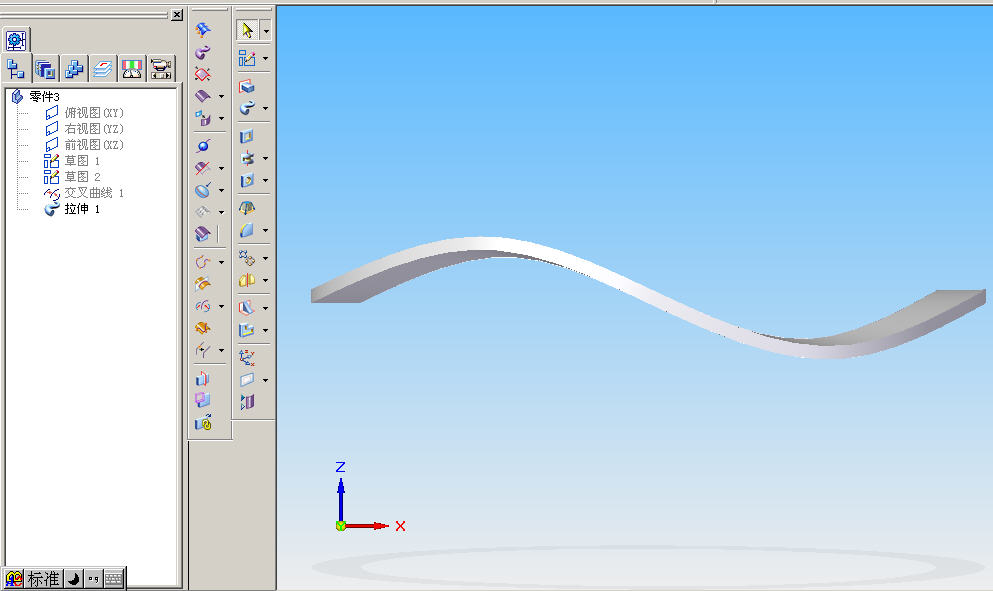993x591 pixels.
Task: Click the Project Curve tool
Action: (203, 284)
